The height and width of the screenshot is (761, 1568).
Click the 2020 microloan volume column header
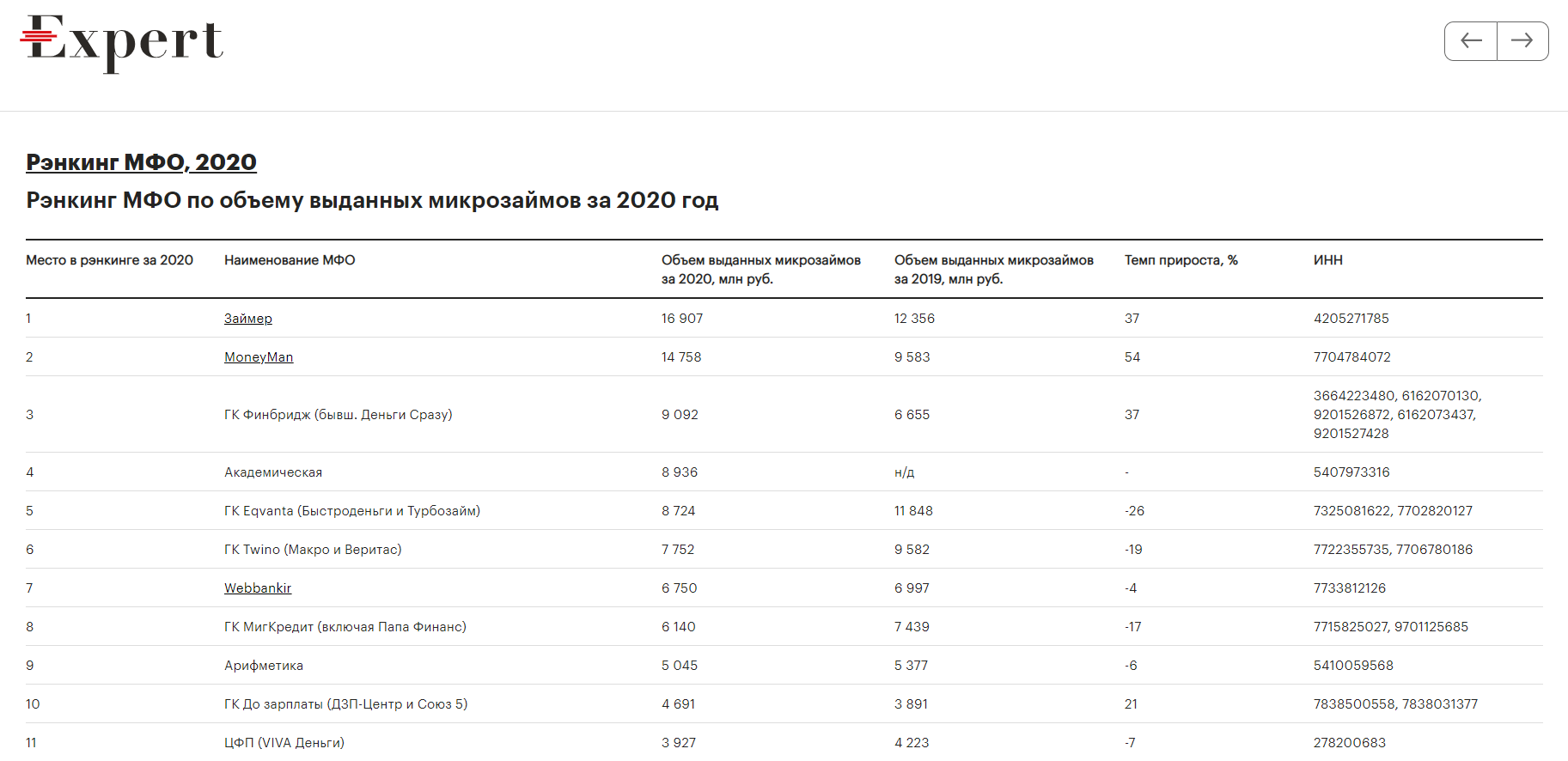(x=760, y=269)
